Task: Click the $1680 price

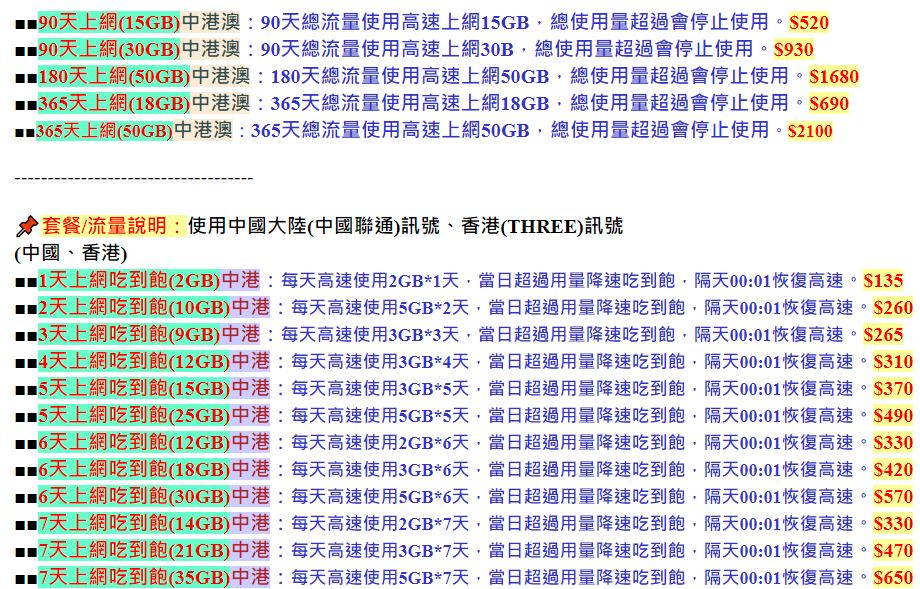Action: (x=834, y=76)
